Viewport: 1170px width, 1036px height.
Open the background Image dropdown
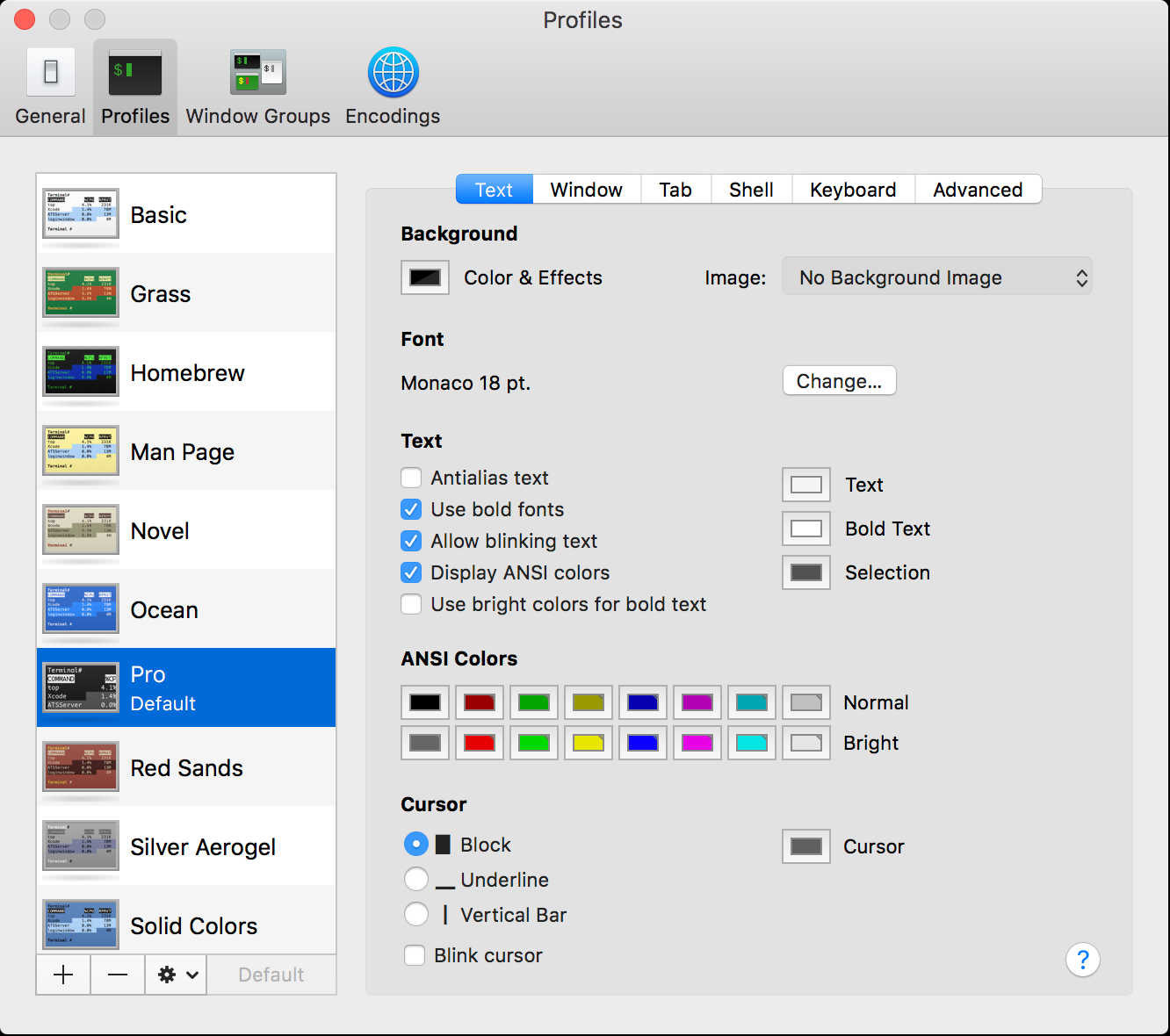coord(936,277)
